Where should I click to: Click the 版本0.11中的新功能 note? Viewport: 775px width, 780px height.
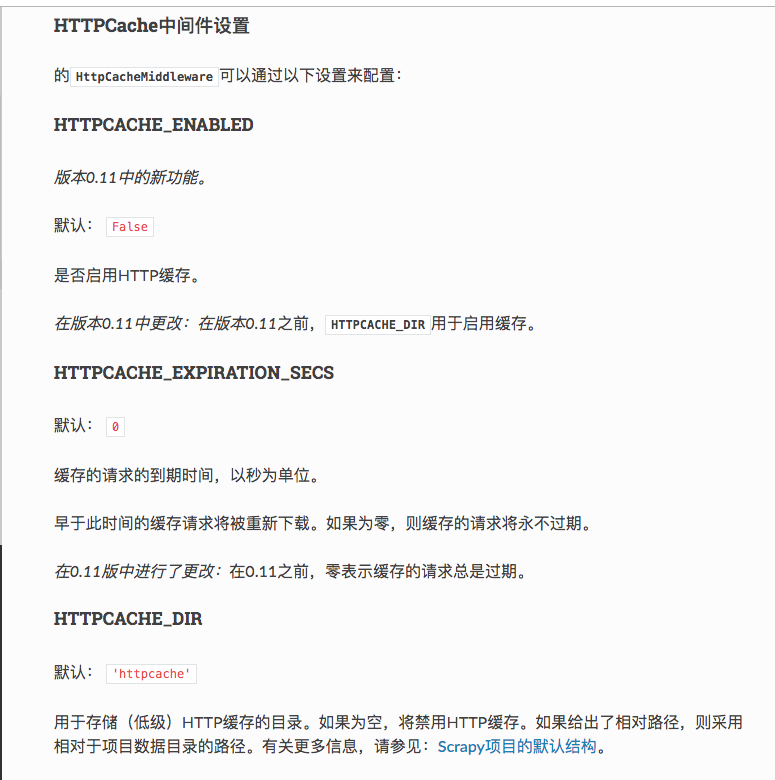[130, 177]
